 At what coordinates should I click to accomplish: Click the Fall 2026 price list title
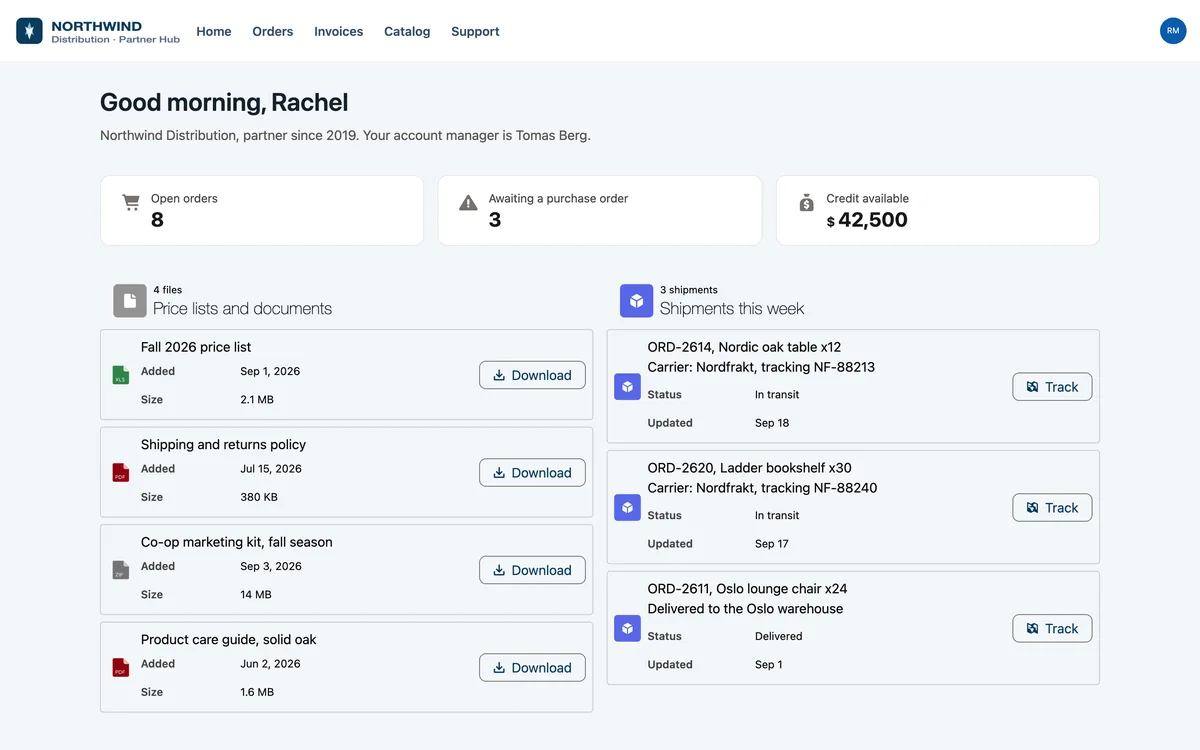coord(196,347)
